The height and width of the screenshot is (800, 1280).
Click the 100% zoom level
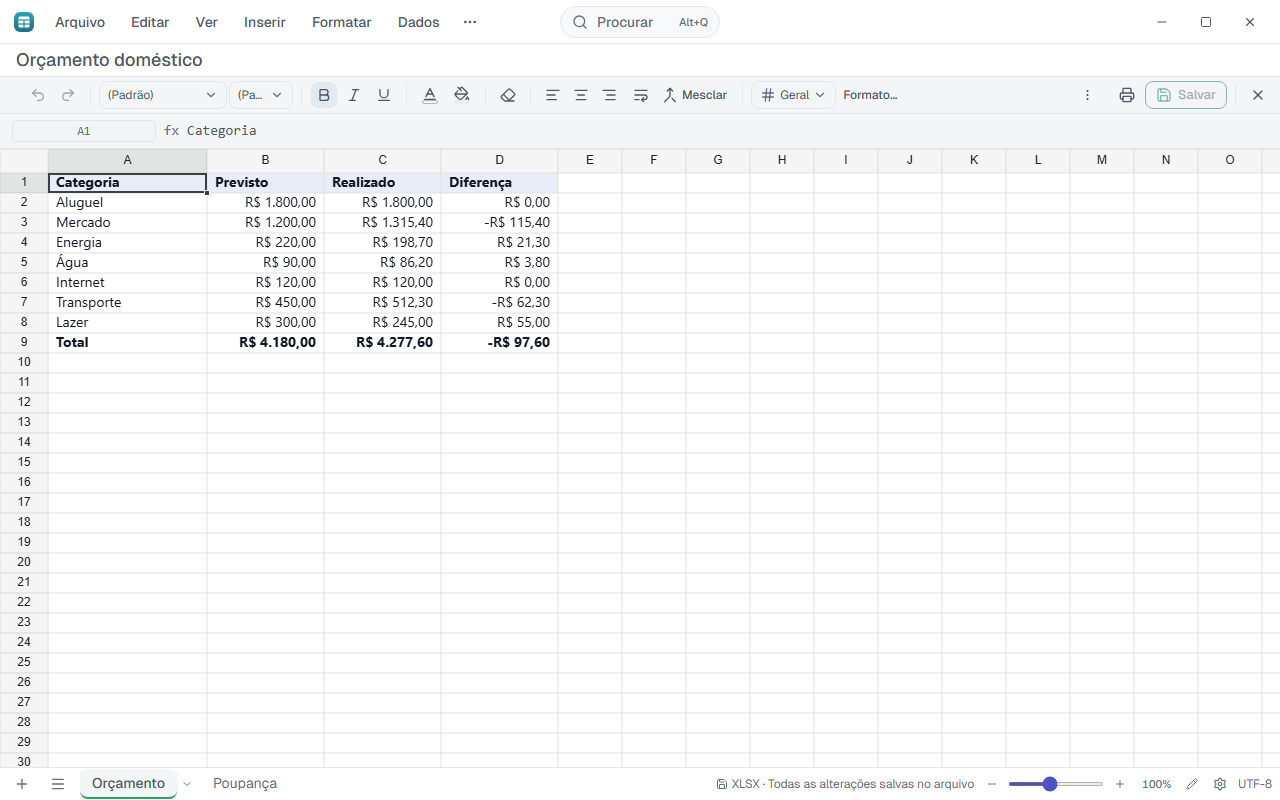[x=1157, y=784]
